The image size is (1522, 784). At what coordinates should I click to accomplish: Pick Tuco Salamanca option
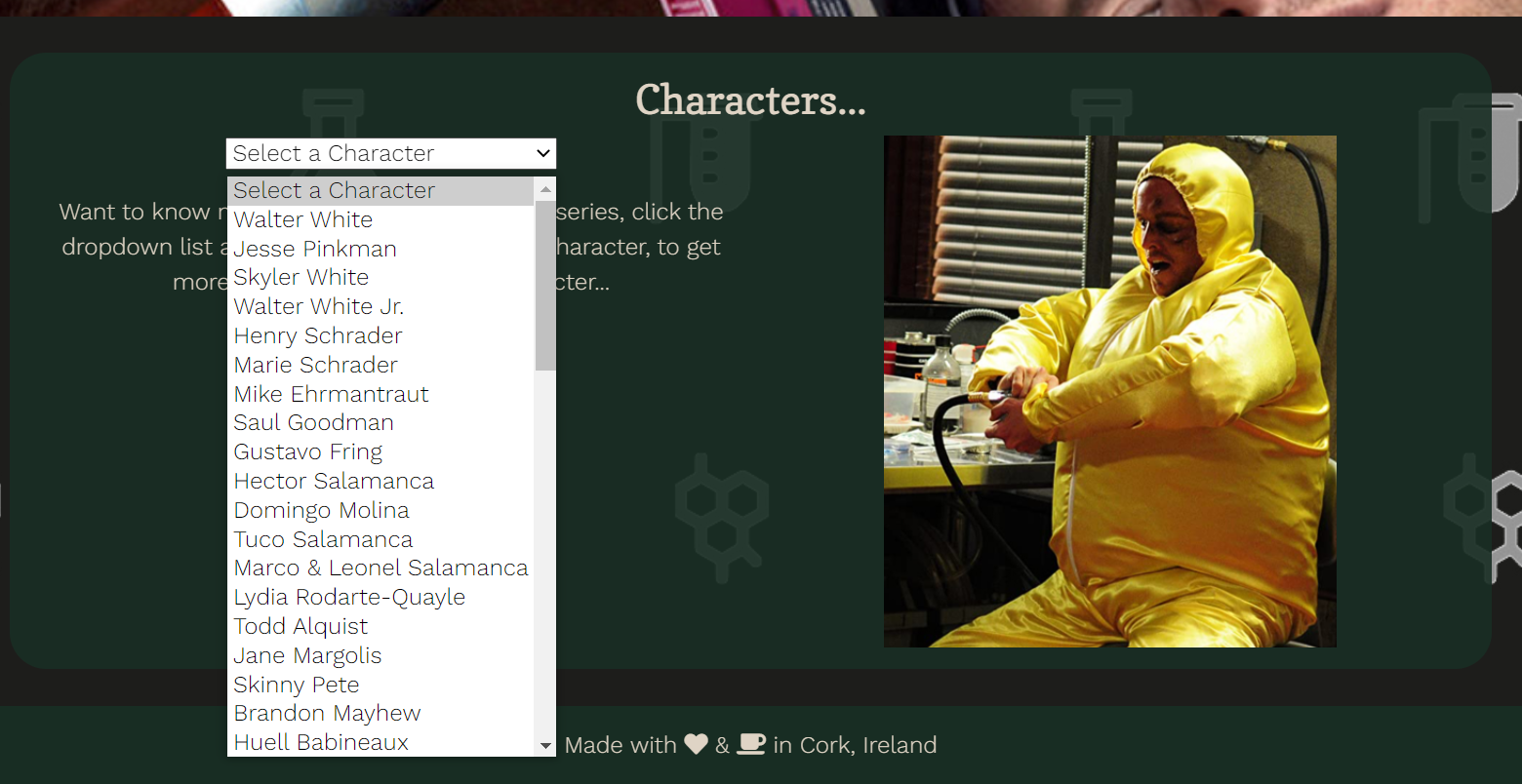(381, 540)
